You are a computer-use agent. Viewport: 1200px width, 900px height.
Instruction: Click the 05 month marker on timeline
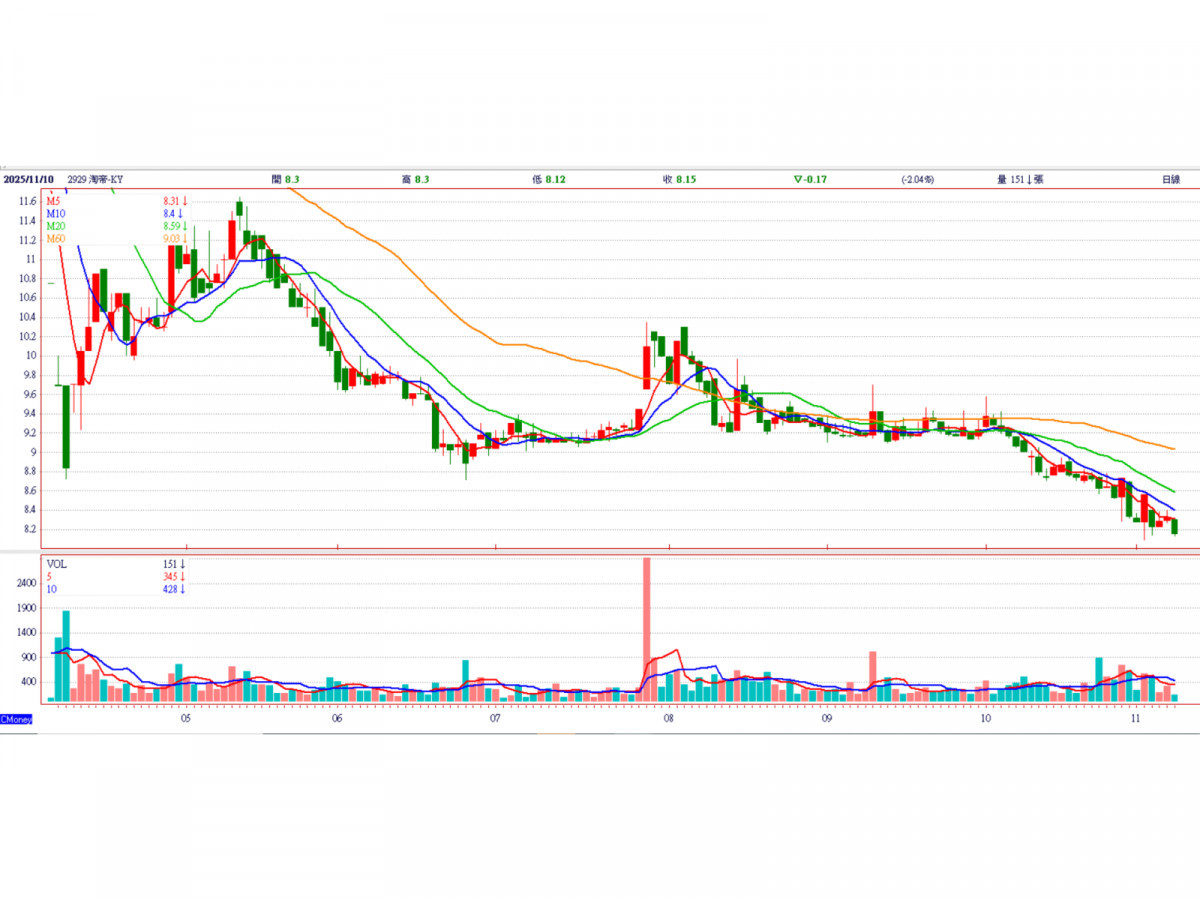tap(186, 718)
